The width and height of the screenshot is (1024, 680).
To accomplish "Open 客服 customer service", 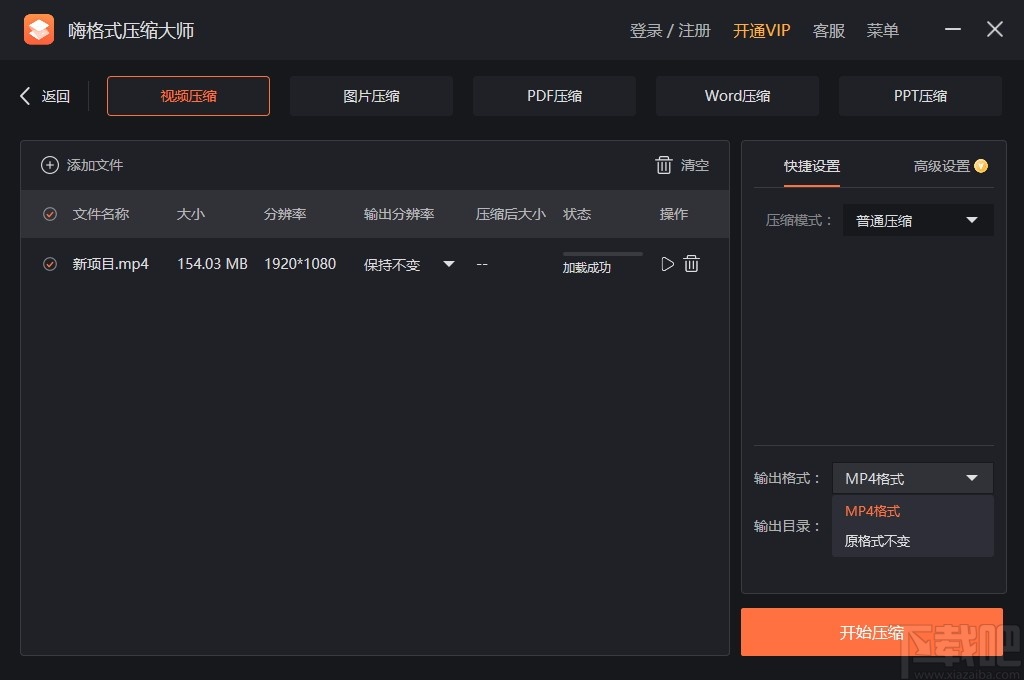I will (828, 30).
